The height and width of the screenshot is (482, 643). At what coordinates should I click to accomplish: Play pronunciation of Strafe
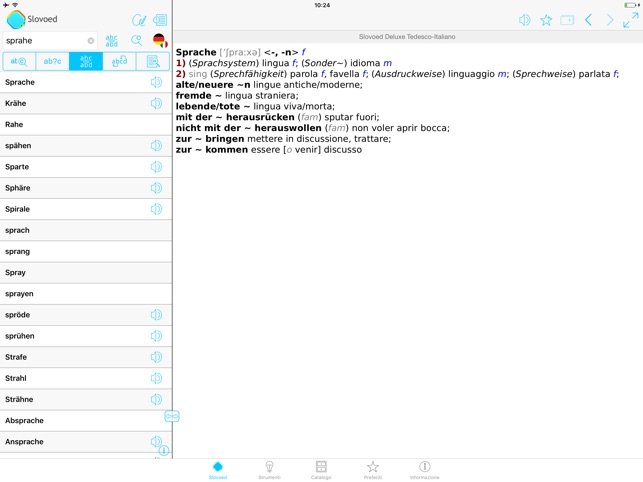(156, 357)
